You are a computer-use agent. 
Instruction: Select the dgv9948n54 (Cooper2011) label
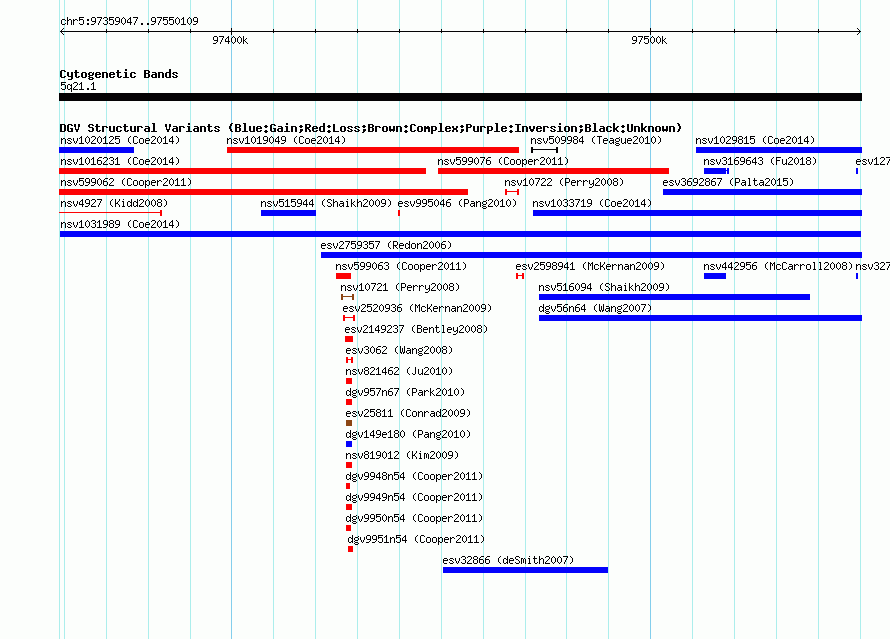point(414,476)
